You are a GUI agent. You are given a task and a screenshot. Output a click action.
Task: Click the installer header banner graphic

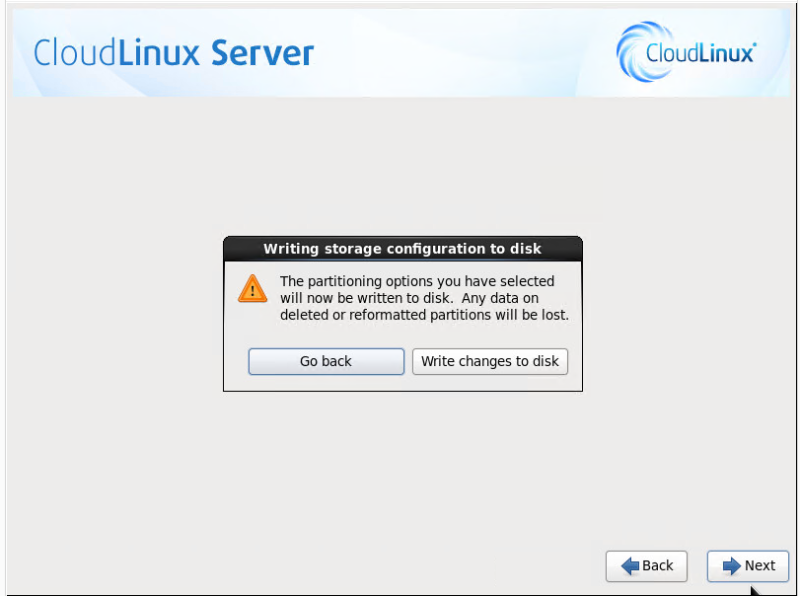400,50
